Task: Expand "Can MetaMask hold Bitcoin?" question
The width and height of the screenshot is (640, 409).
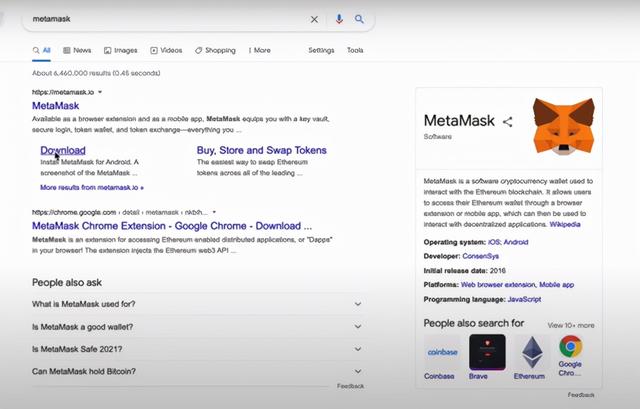Action: (x=358, y=372)
